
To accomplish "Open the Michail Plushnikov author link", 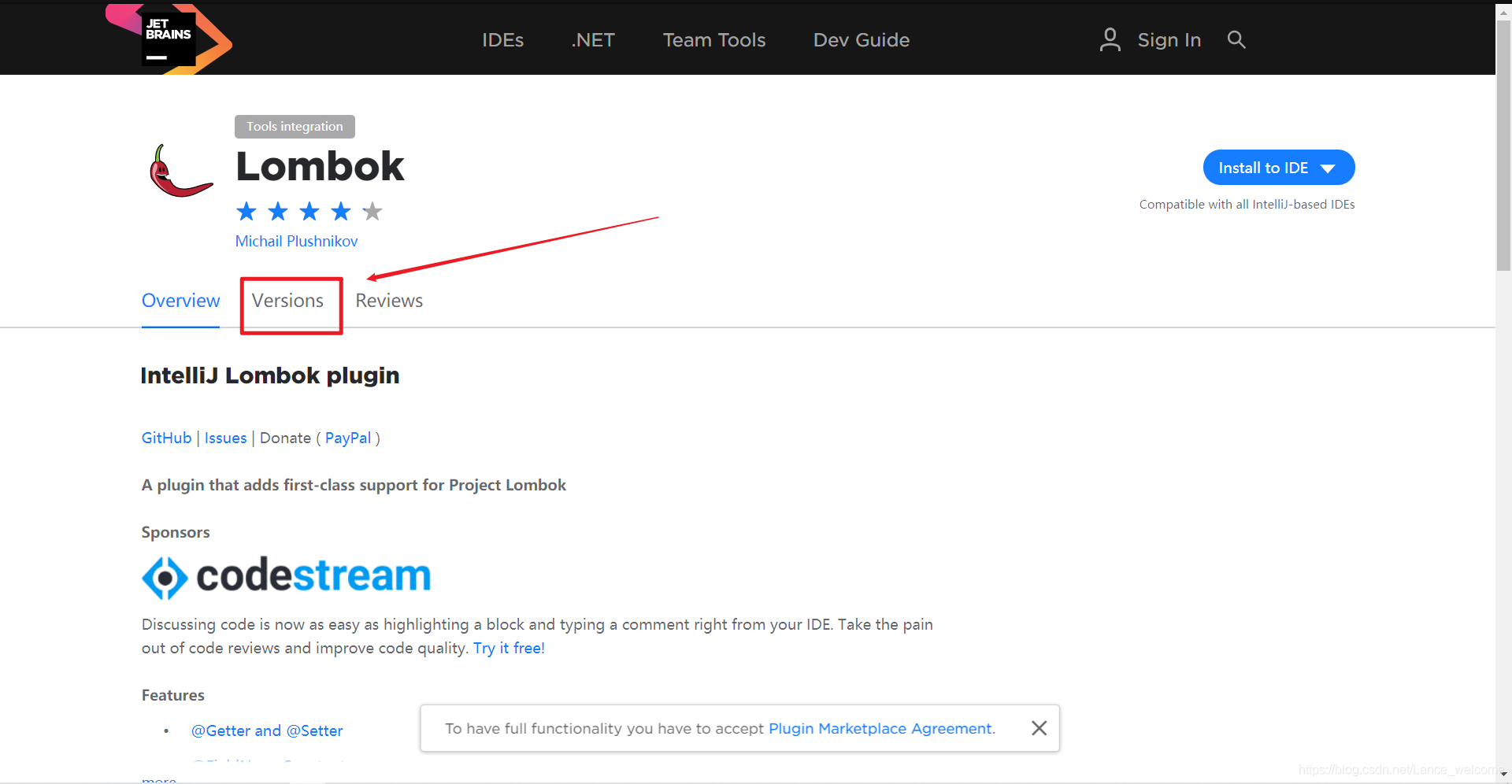I will click(x=296, y=242).
